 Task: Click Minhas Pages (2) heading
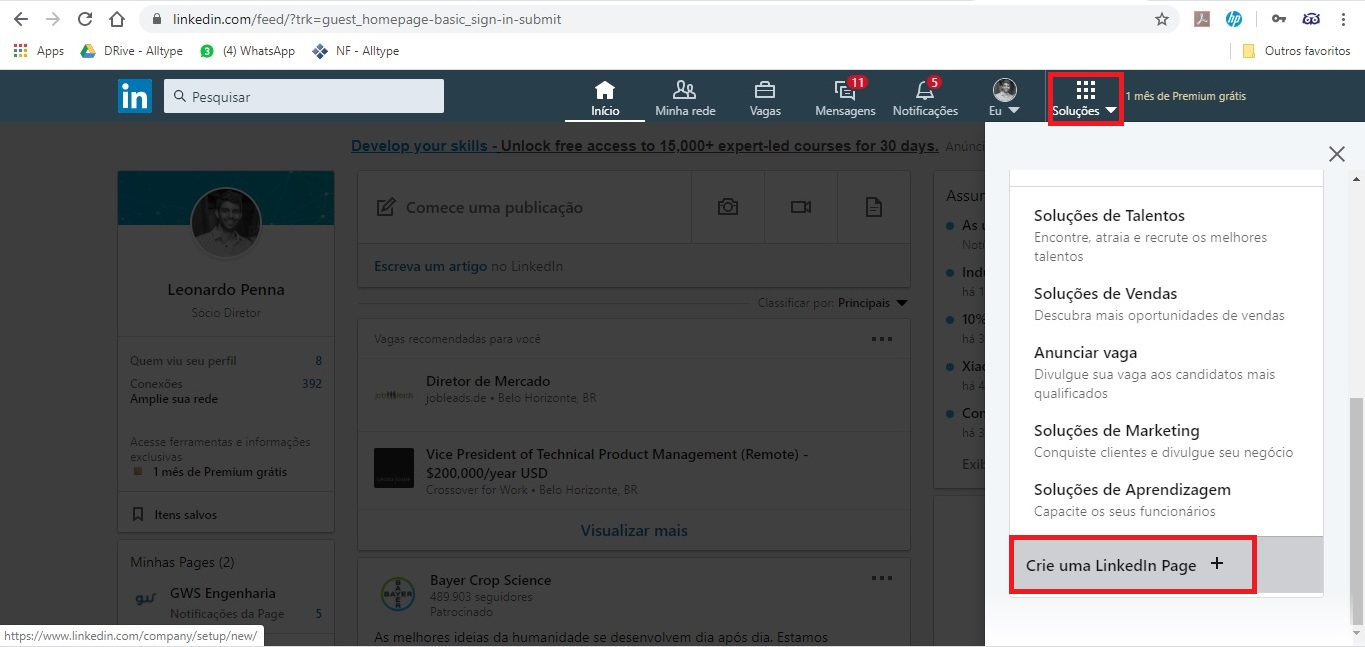click(182, 562)
